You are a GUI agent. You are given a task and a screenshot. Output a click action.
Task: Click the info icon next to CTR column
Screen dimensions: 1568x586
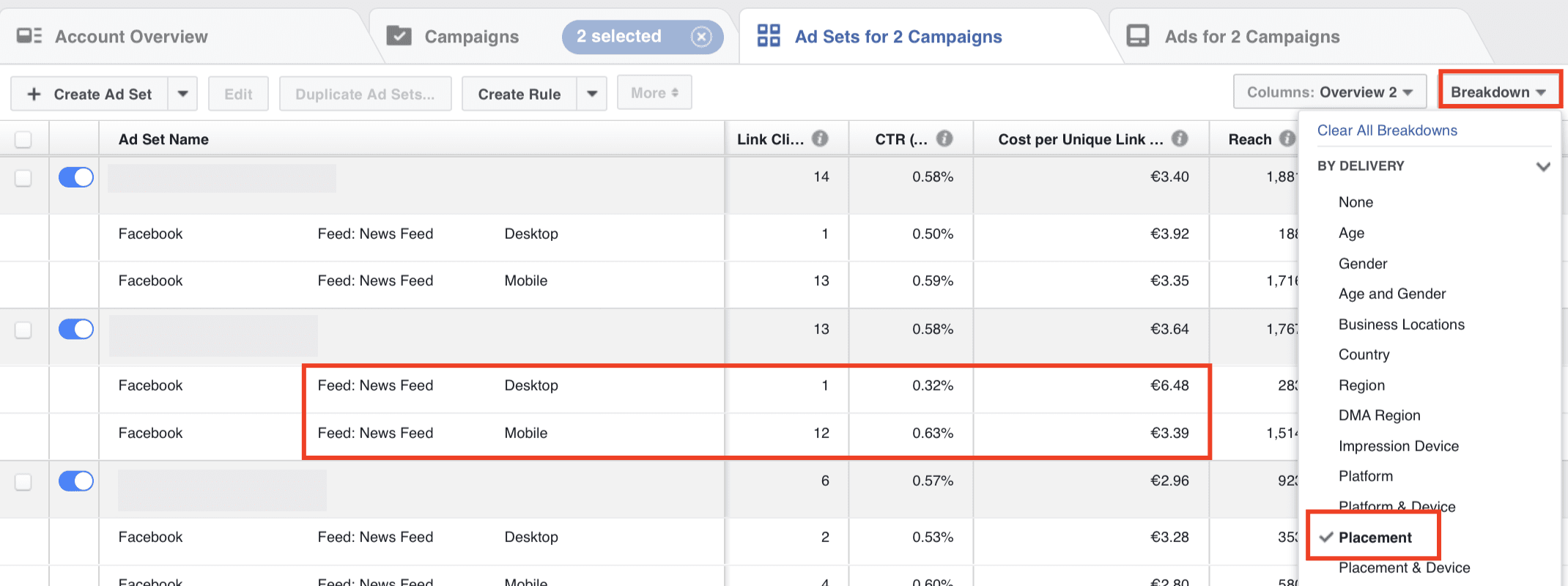pos(944,138)
